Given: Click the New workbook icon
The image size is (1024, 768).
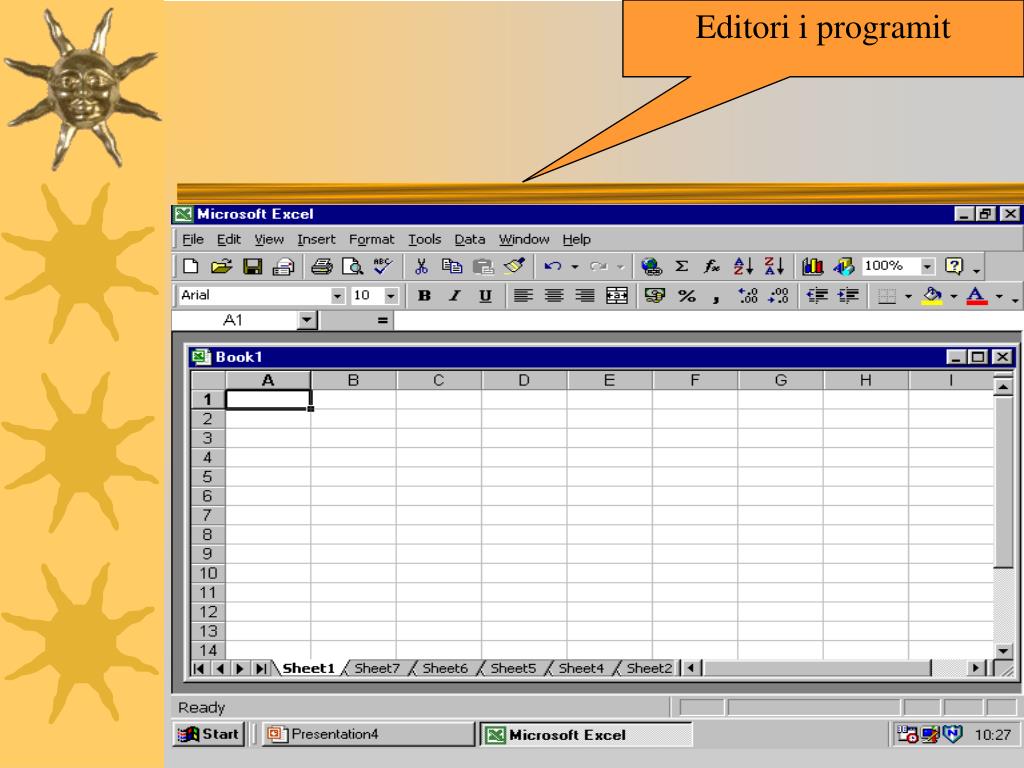Looking at the screenshot, I should [190, 266].
